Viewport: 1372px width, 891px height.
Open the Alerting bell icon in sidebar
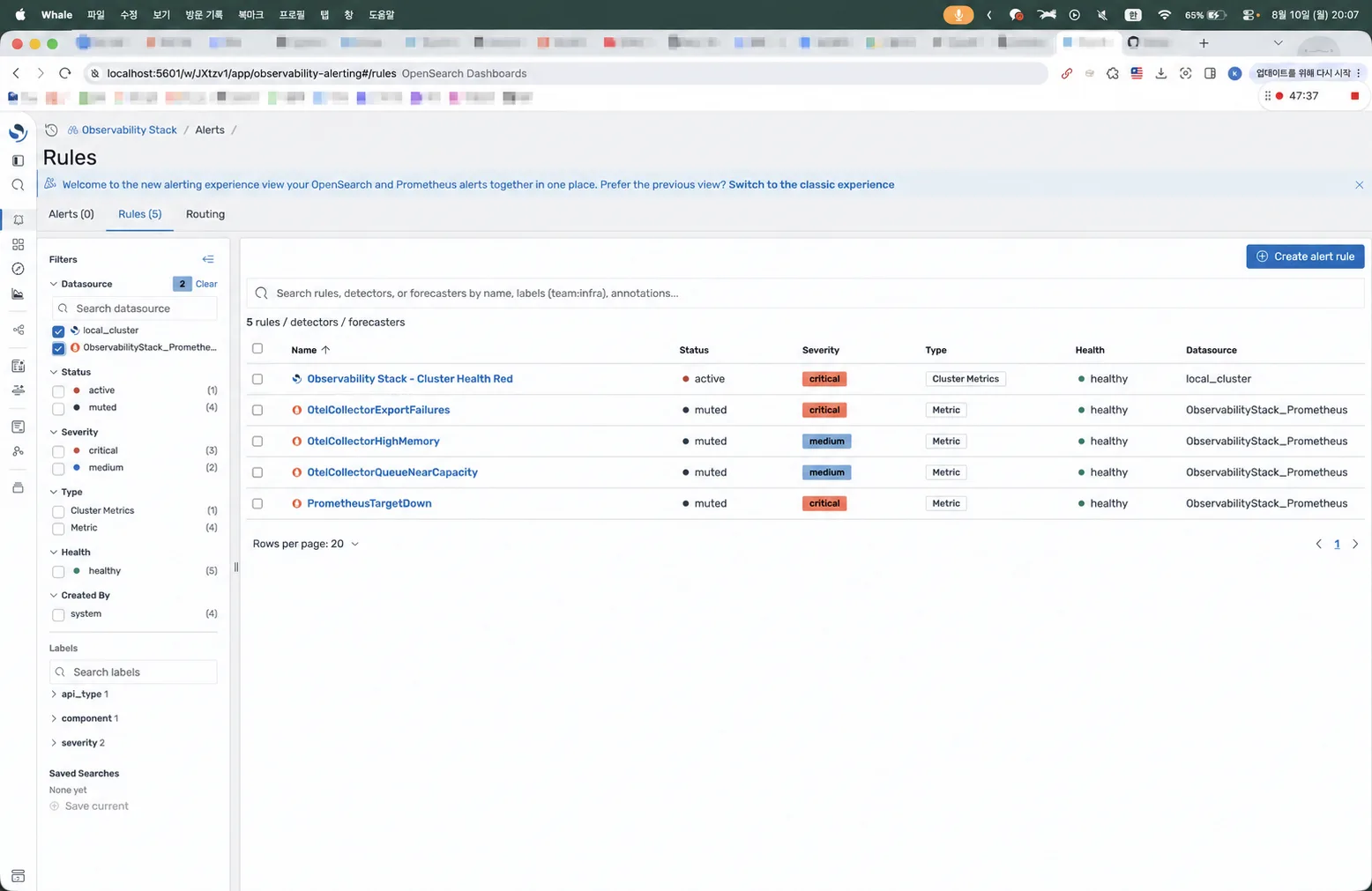point(18,219)
